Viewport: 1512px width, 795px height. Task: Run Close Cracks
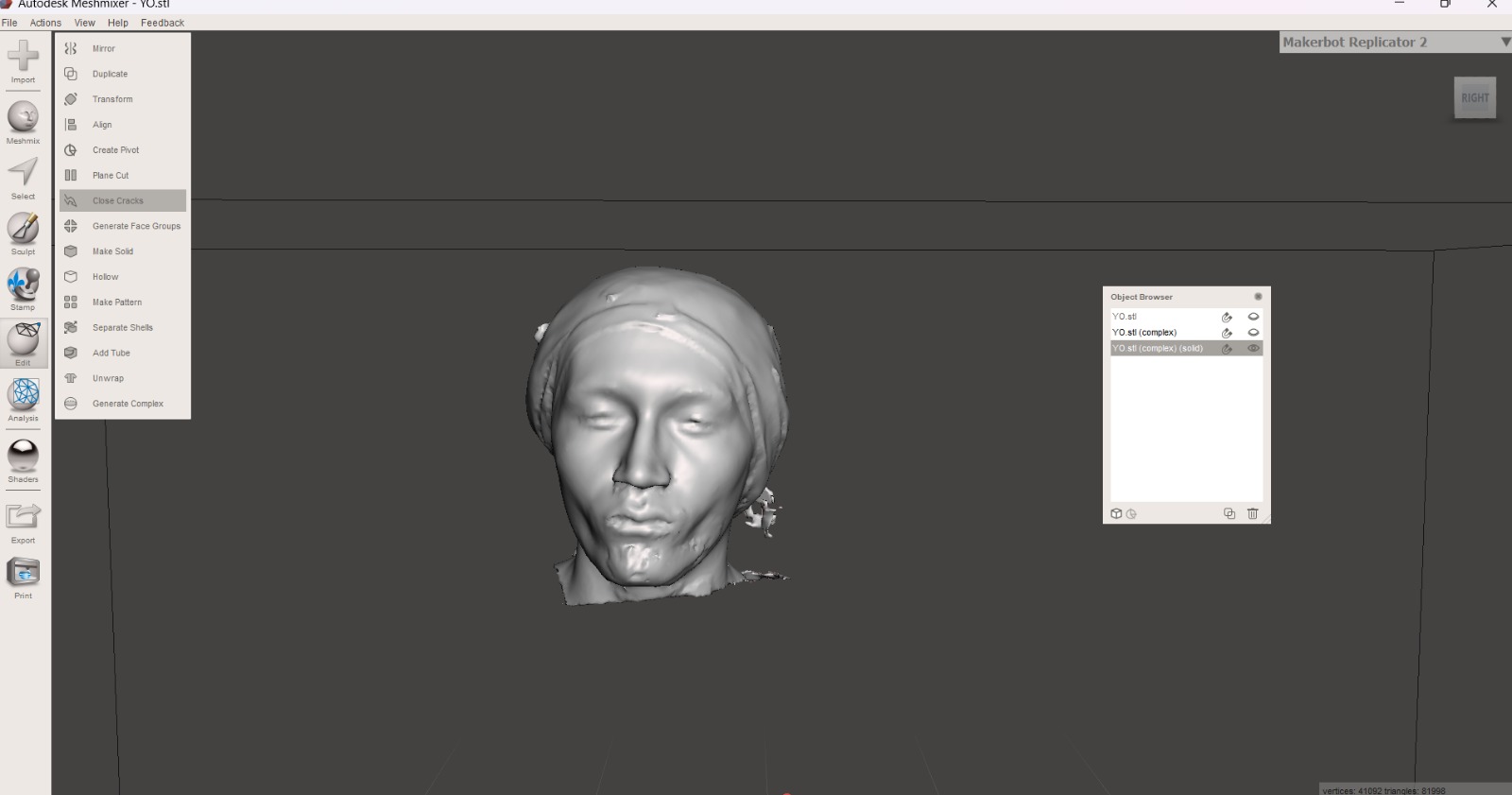[x=123, y=201]
